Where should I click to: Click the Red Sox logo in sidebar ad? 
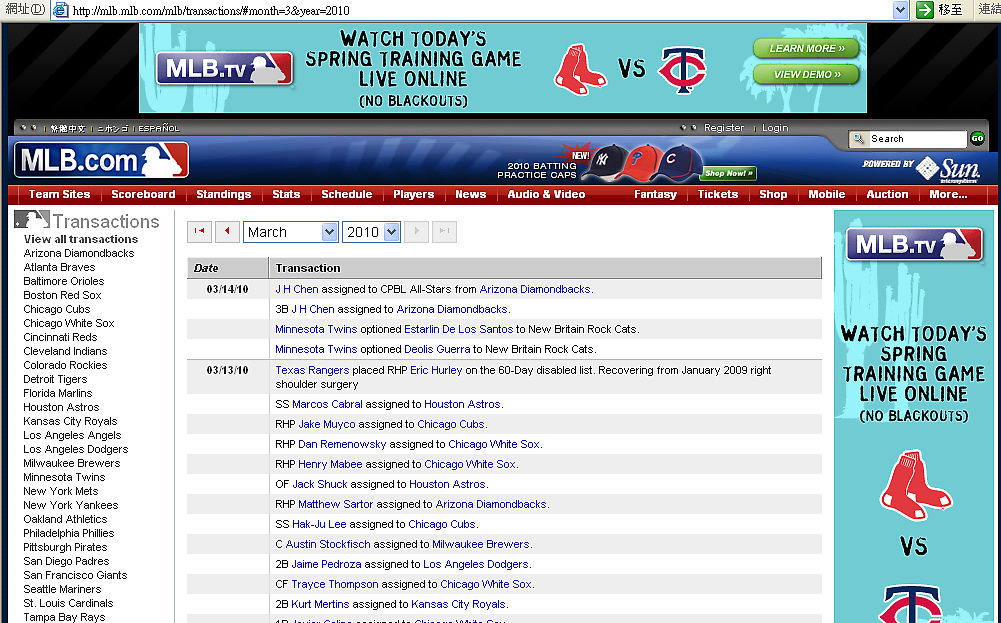915,484
